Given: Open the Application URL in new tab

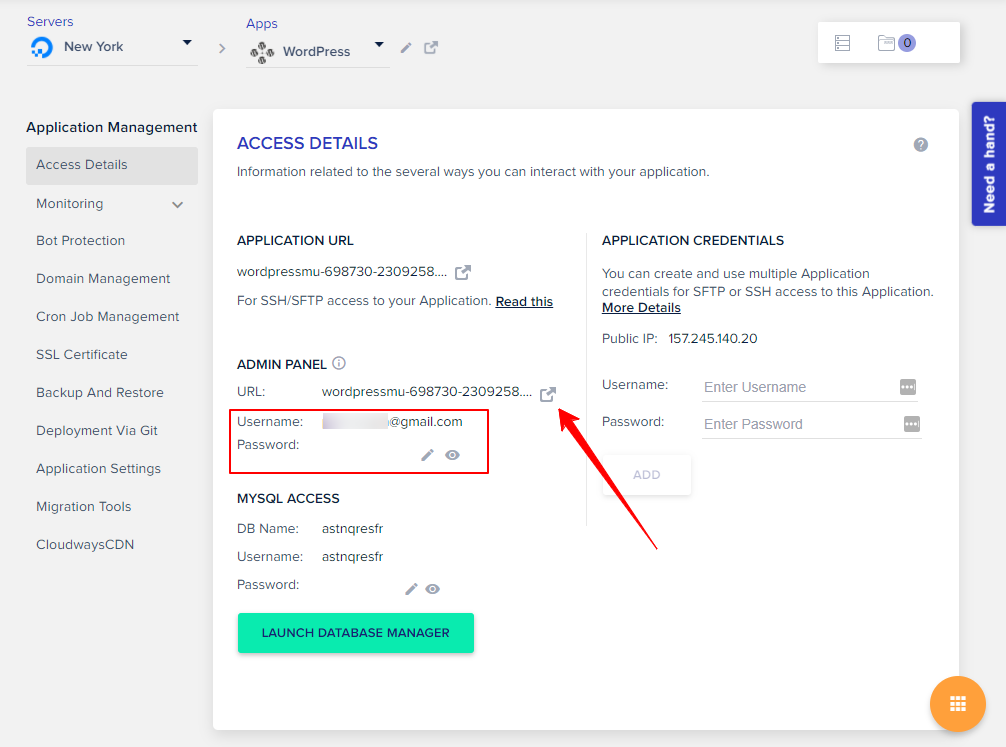Looking at the screenshot, I should click(x=462, y=271).
